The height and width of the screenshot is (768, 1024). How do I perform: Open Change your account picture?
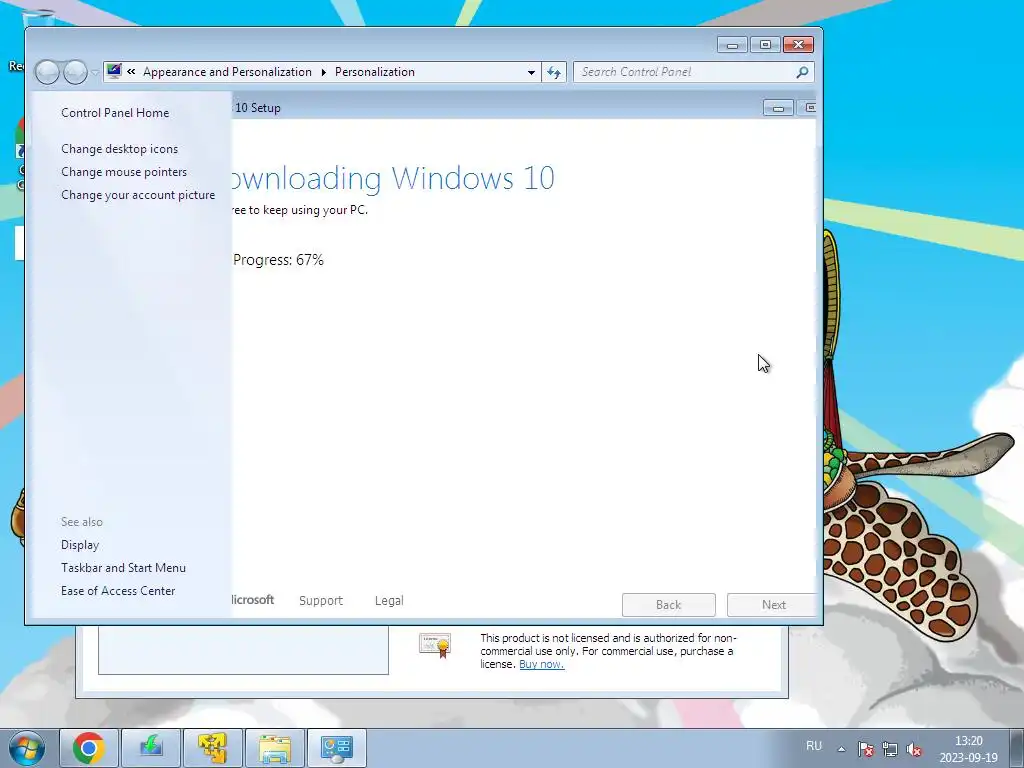pos(138,195)
